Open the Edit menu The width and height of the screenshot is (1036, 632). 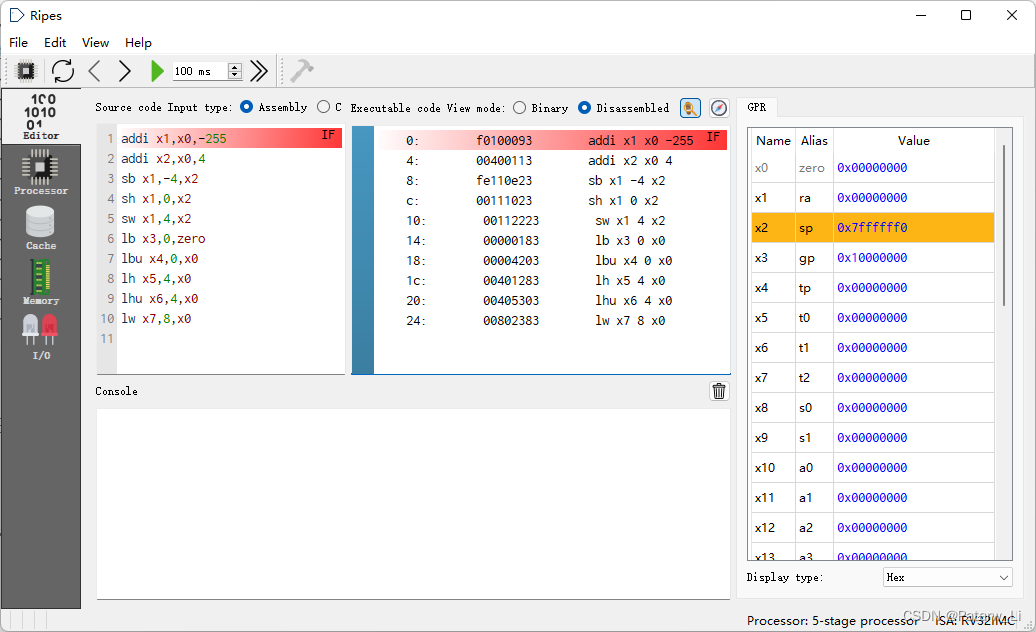pos(55,42)
